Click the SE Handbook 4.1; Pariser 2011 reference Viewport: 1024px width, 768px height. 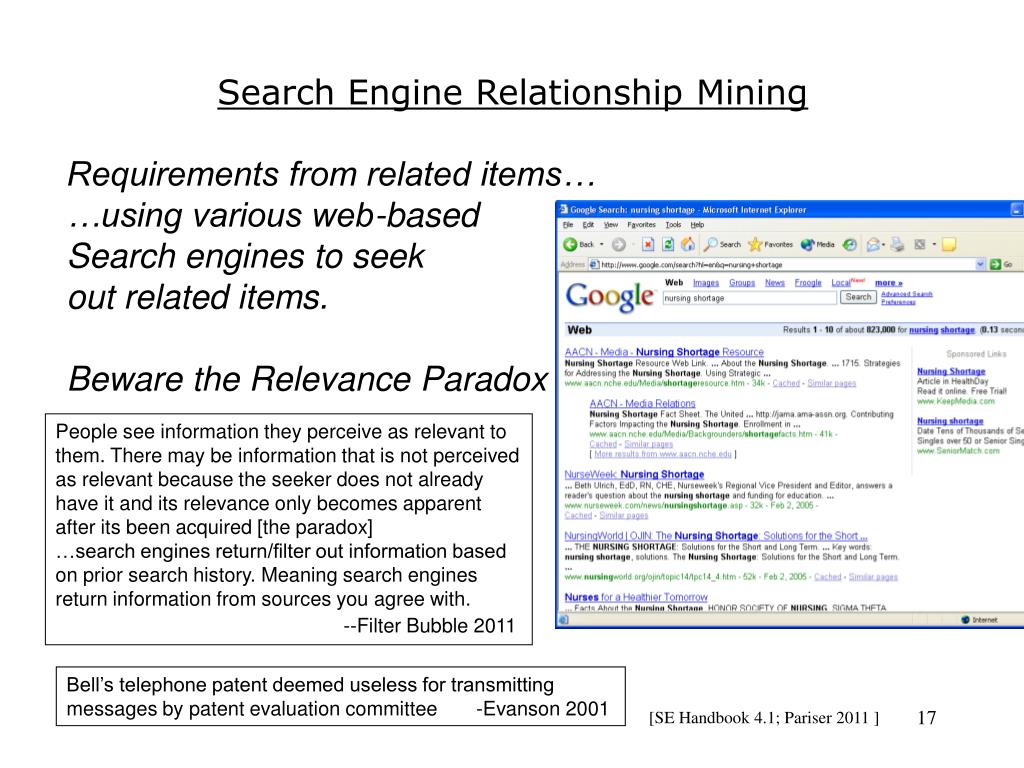(764, 718)
